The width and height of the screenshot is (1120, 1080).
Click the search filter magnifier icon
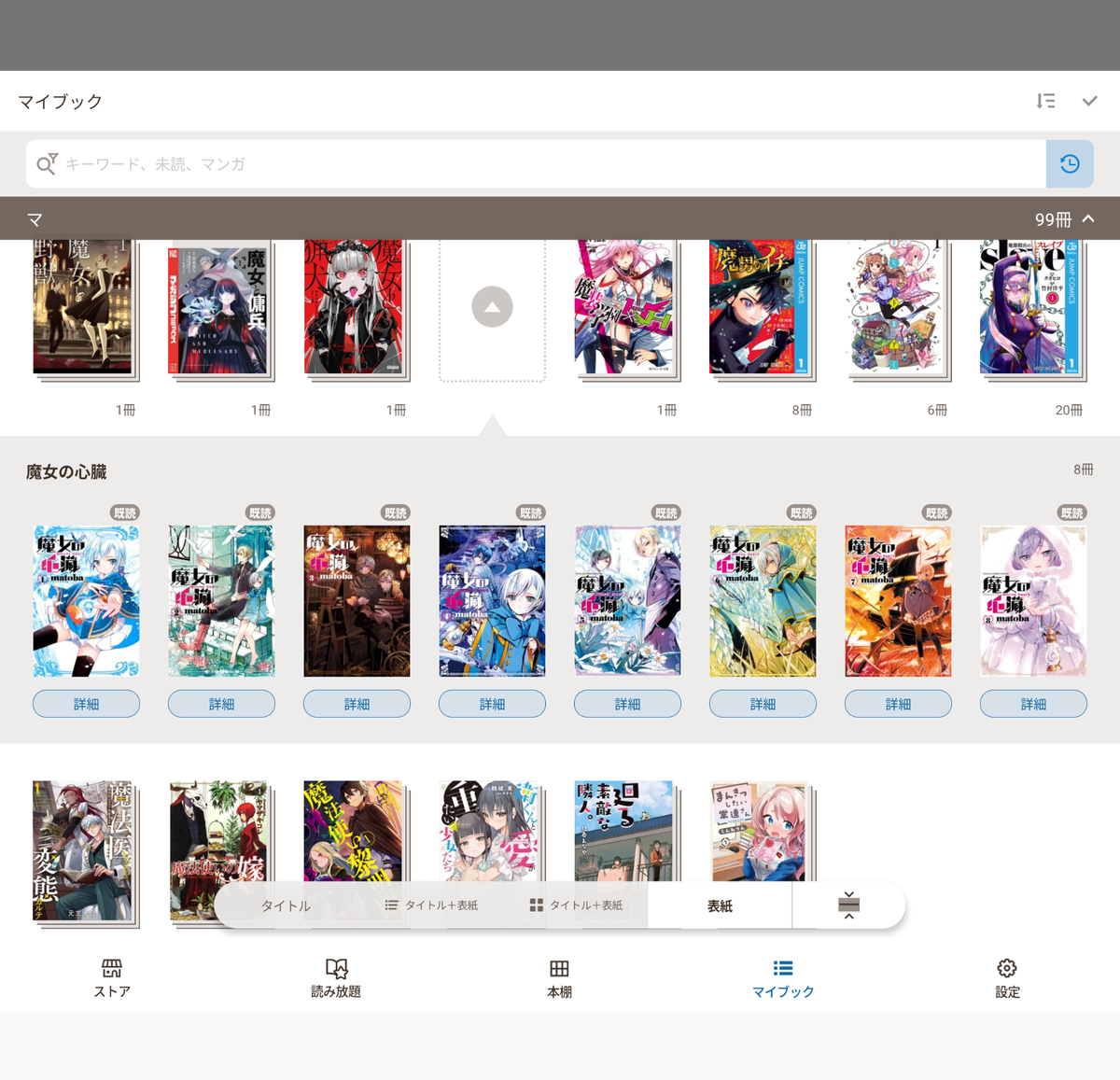(x=47, y=164)
